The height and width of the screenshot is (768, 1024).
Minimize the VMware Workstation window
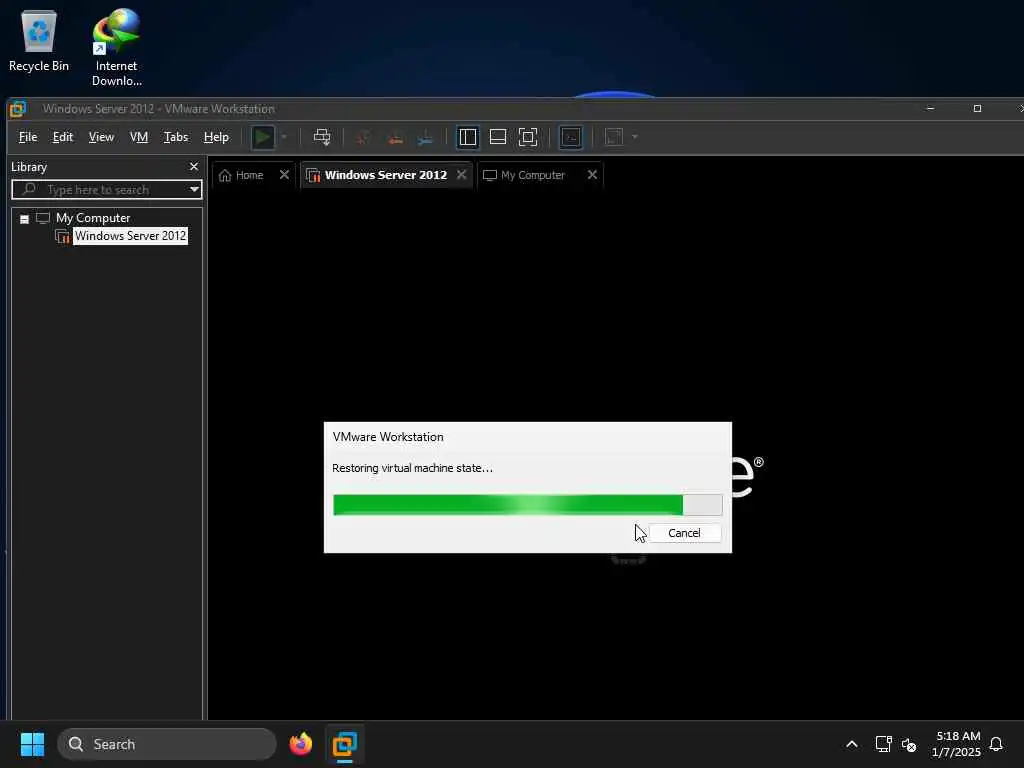tap(931, 109)
